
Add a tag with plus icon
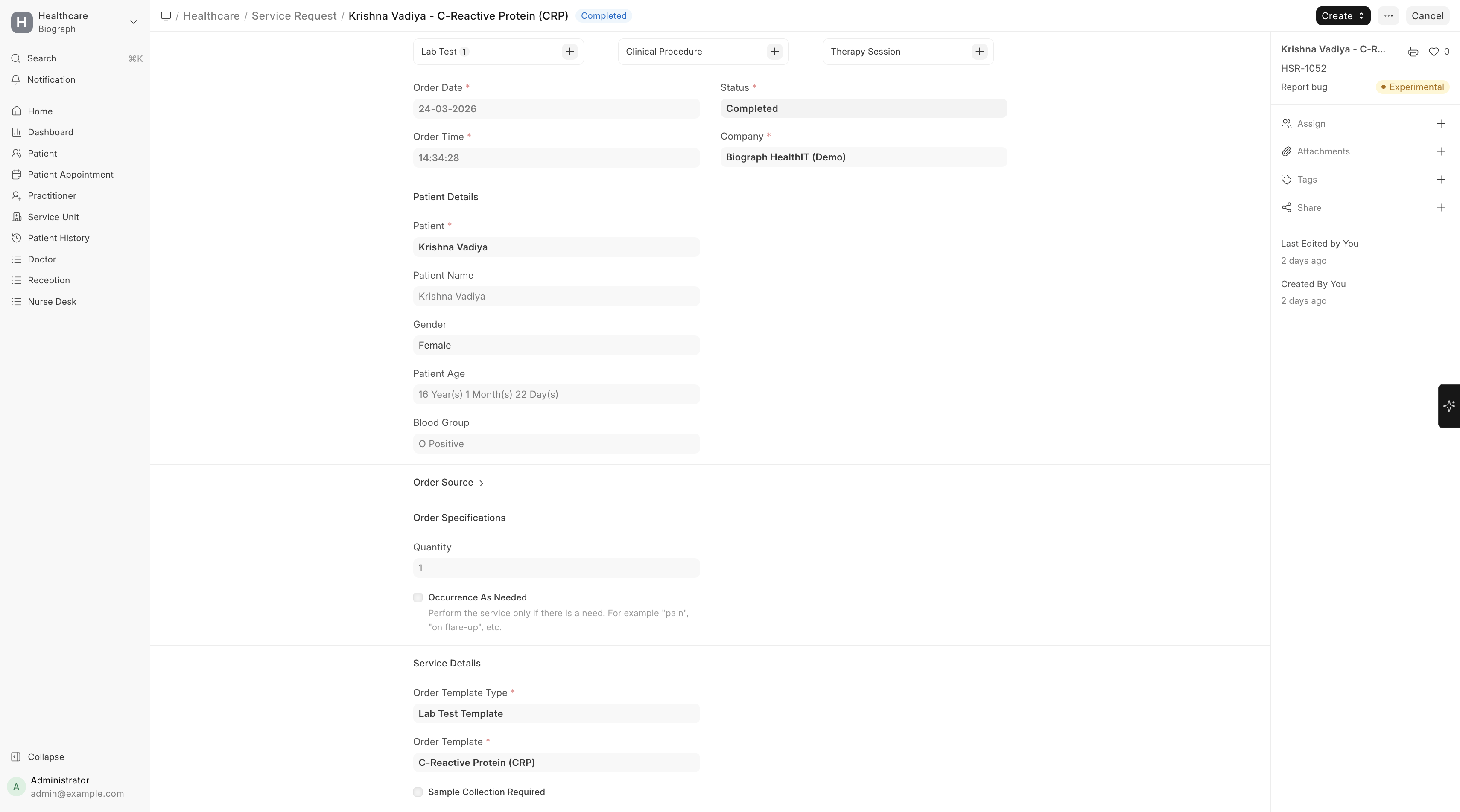tap(1441, 180)
